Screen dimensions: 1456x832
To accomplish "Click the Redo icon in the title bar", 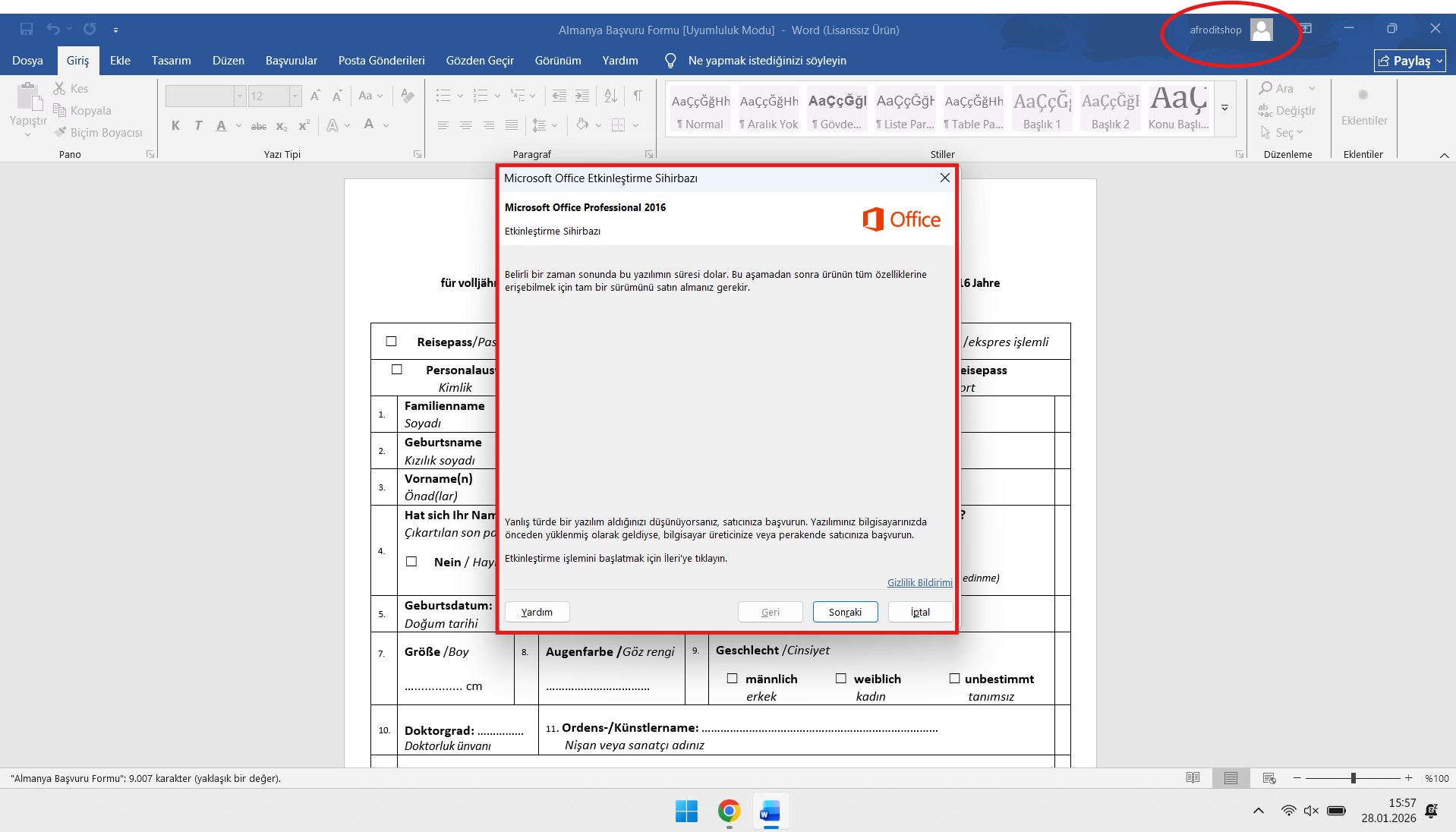I will click(90, 29).
